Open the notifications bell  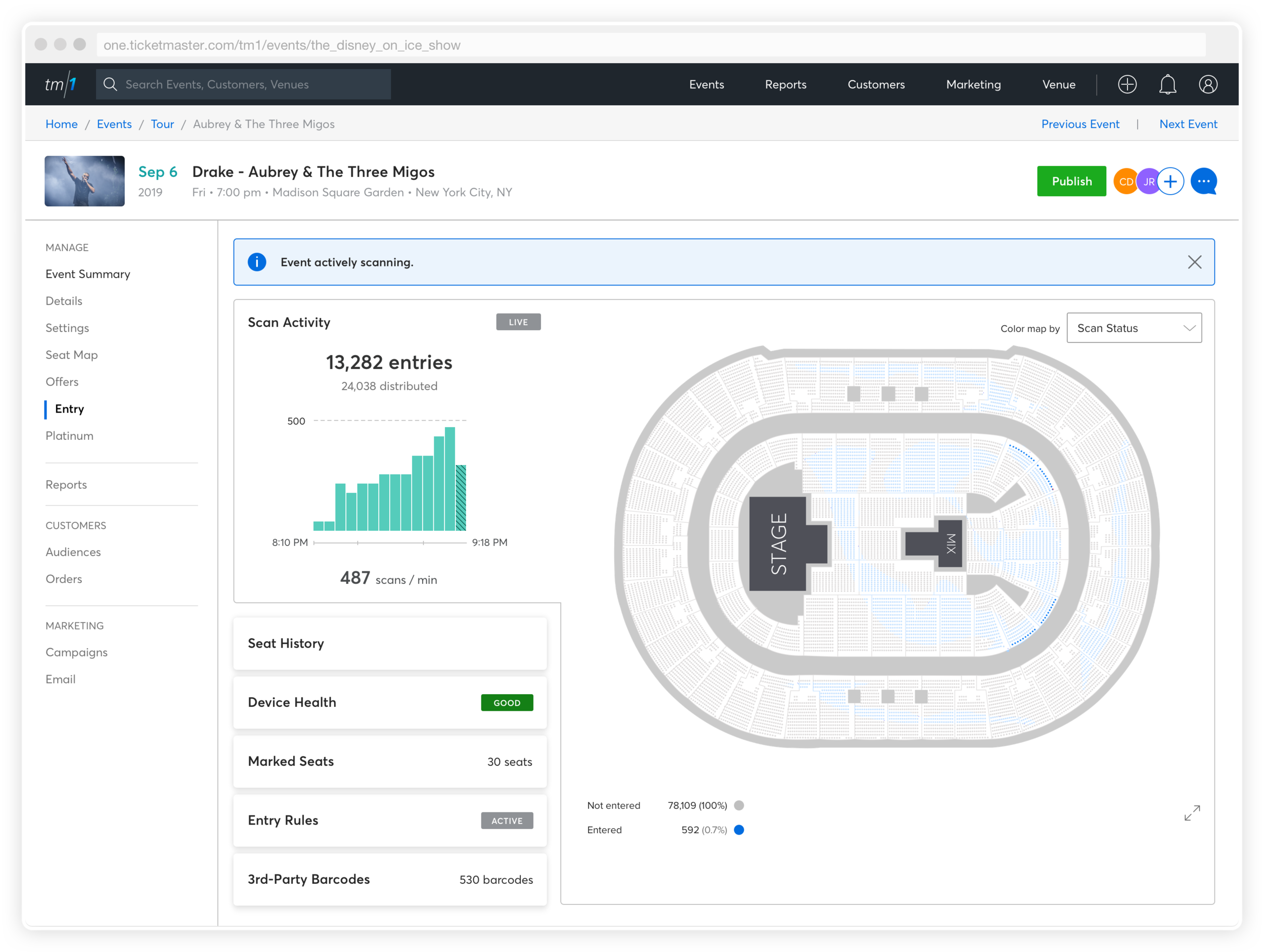(x=1167, y=84)
